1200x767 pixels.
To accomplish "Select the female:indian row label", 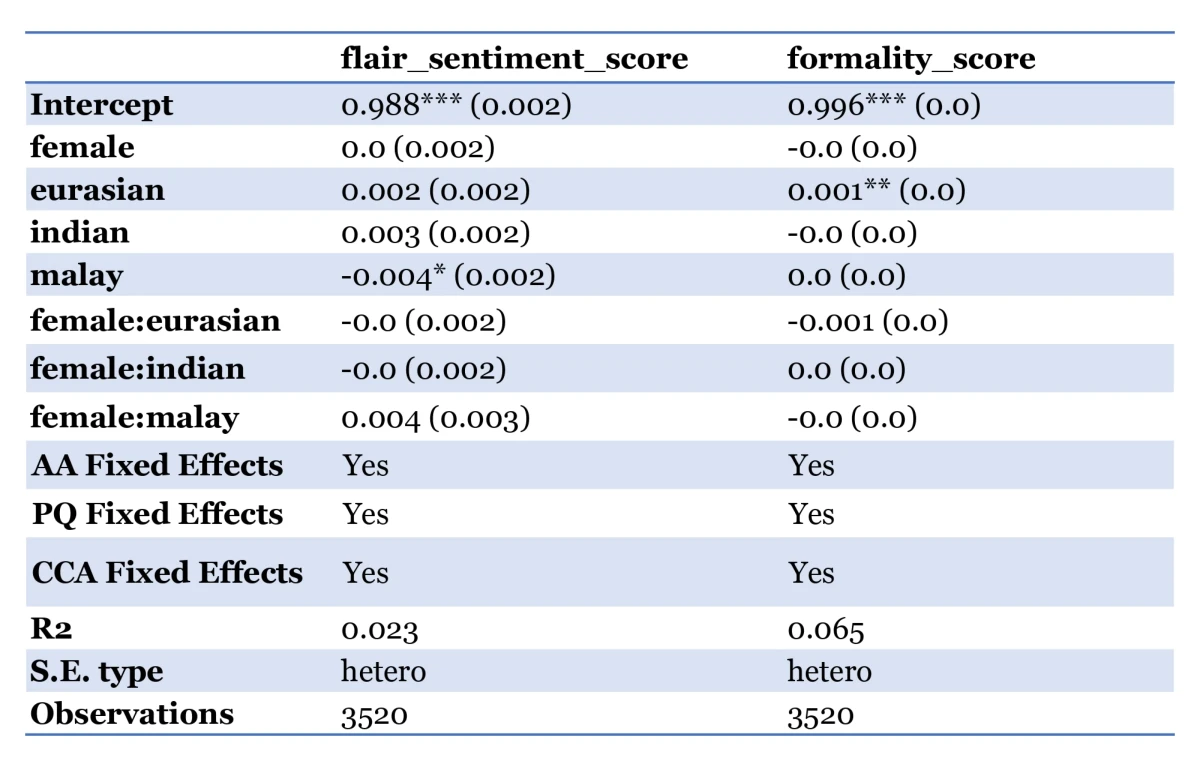I will (x=137, y=369).
